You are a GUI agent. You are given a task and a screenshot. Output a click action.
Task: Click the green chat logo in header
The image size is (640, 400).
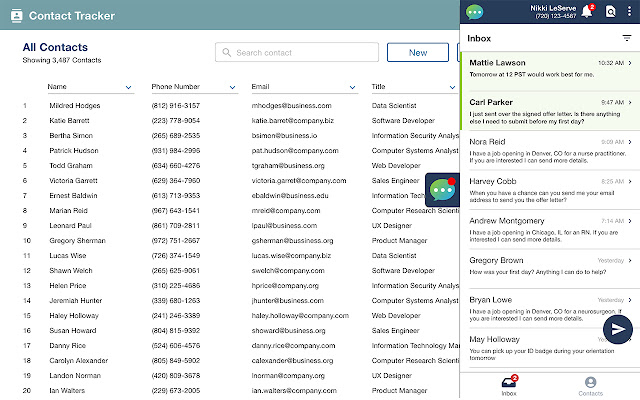pos(475,12)
